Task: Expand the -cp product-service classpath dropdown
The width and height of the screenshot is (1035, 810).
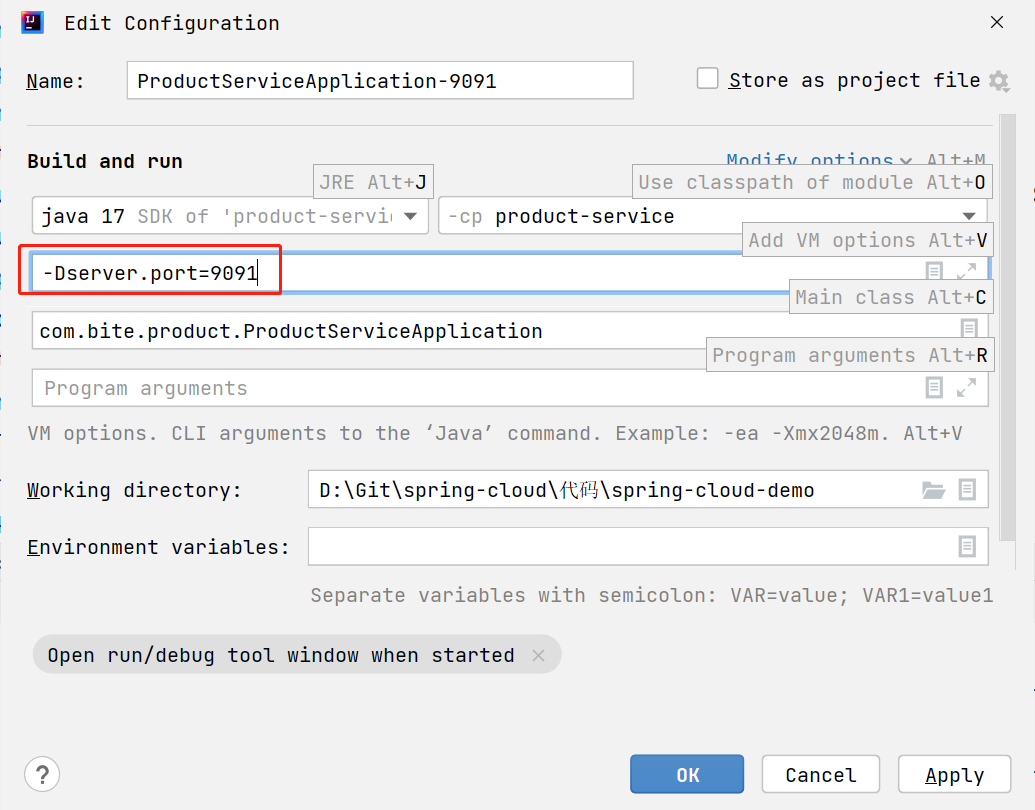Action: 713,216
